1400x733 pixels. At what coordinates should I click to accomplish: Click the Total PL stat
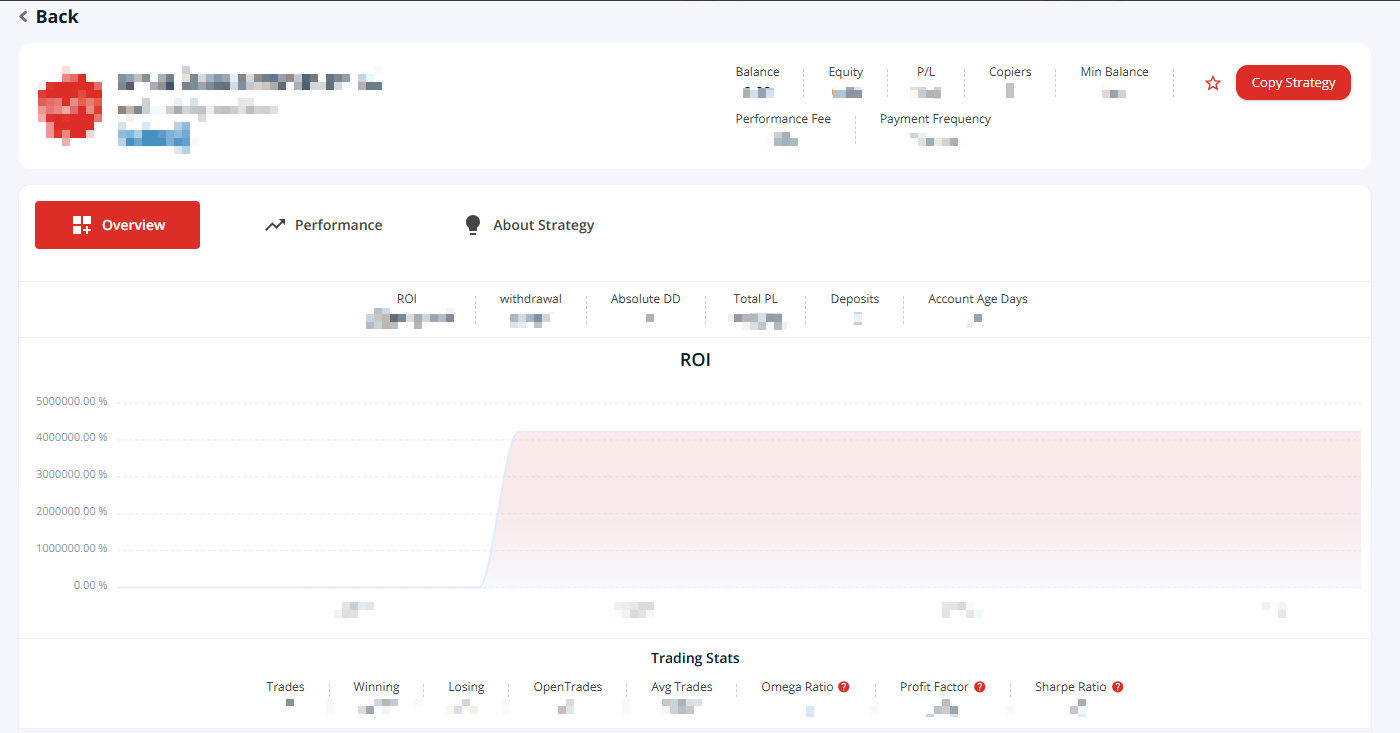click(x=755, y=309)
